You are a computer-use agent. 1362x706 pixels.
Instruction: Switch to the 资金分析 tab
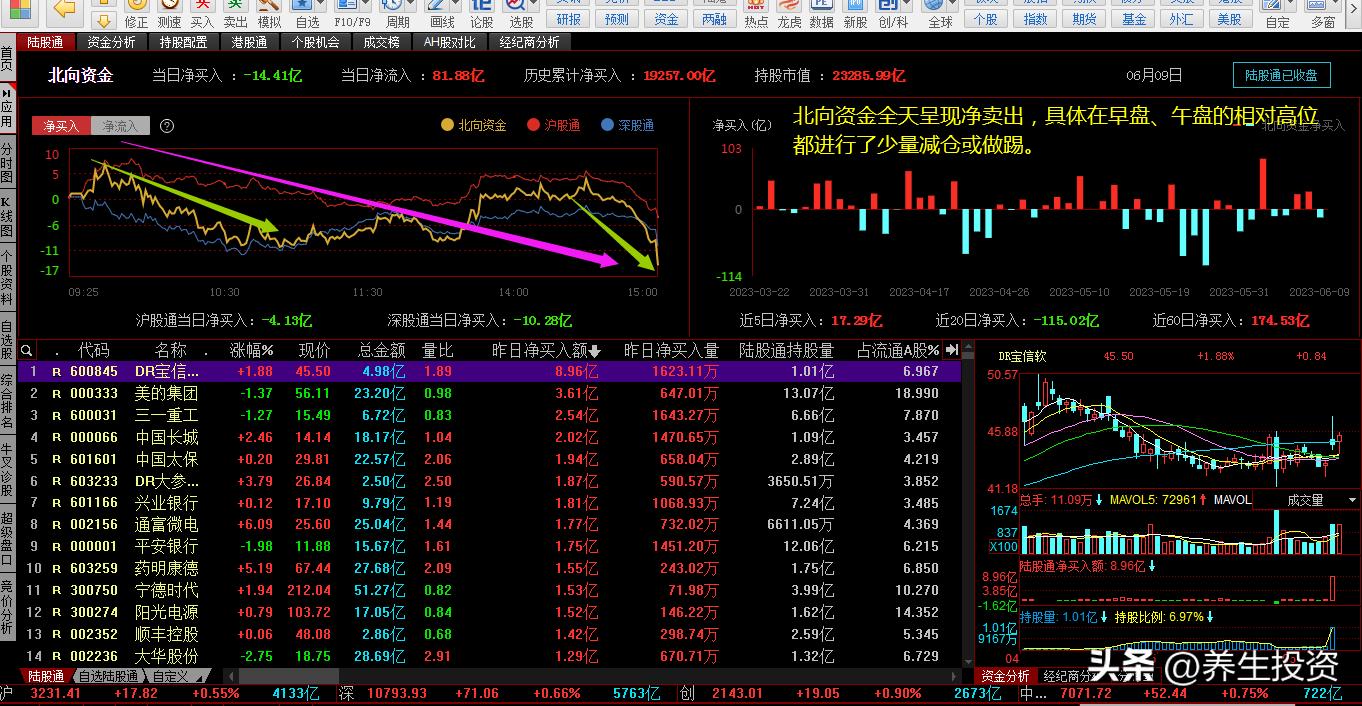(x=111, y=42)
